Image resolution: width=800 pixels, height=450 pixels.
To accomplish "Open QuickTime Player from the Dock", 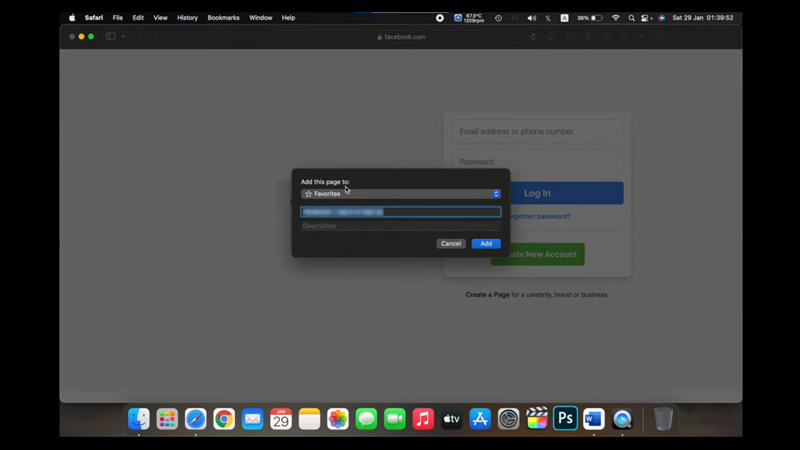I will [622, 419].
